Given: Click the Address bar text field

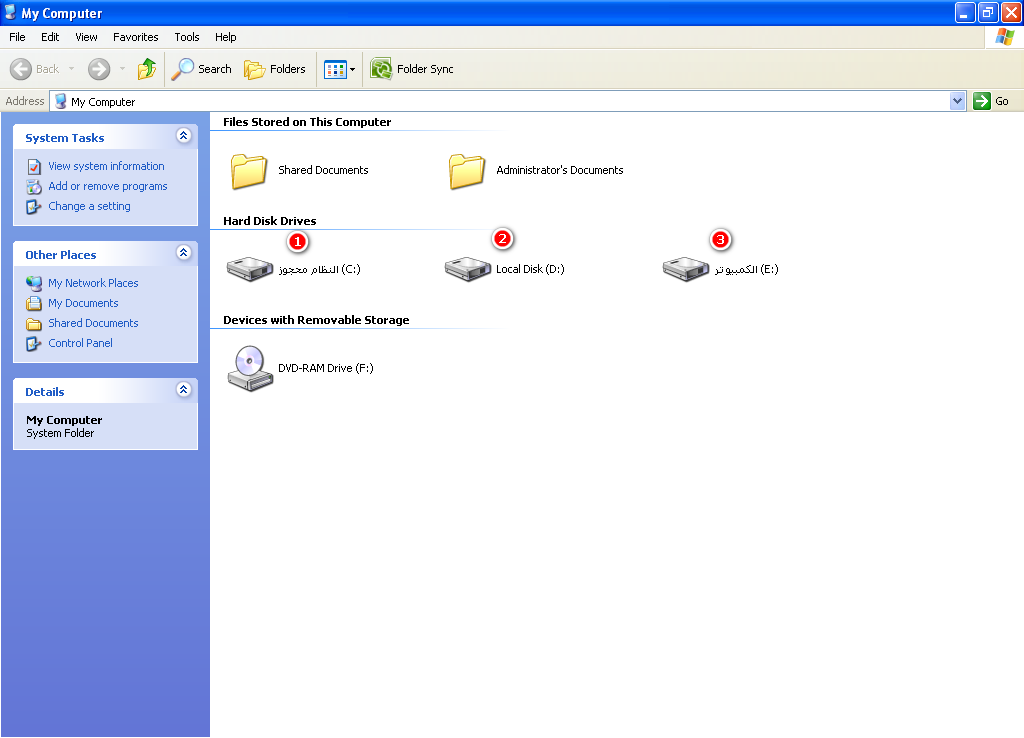Looking at the screenshot, I should point(500,101).
